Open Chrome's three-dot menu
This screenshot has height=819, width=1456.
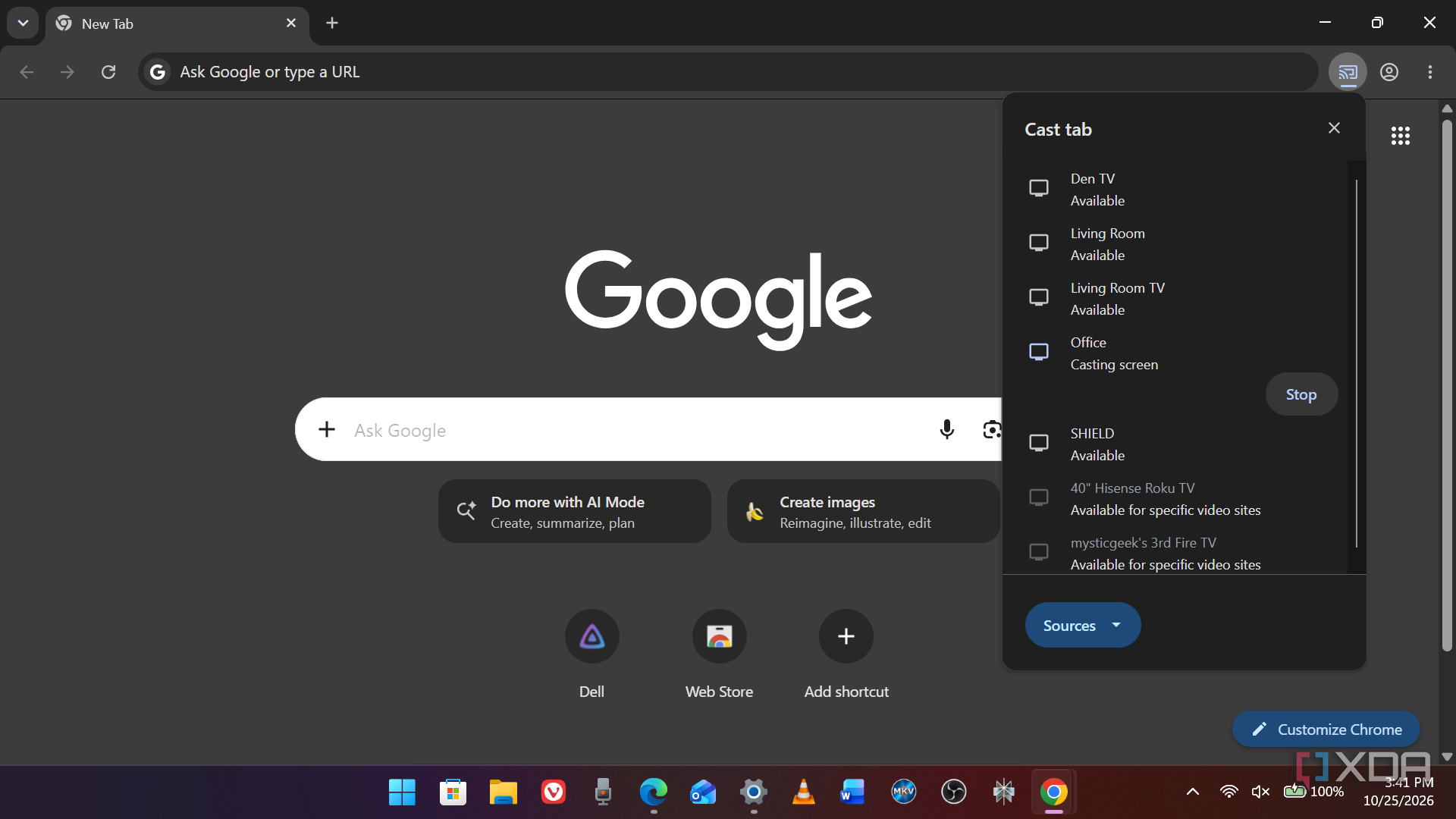tap(1430, 72)
